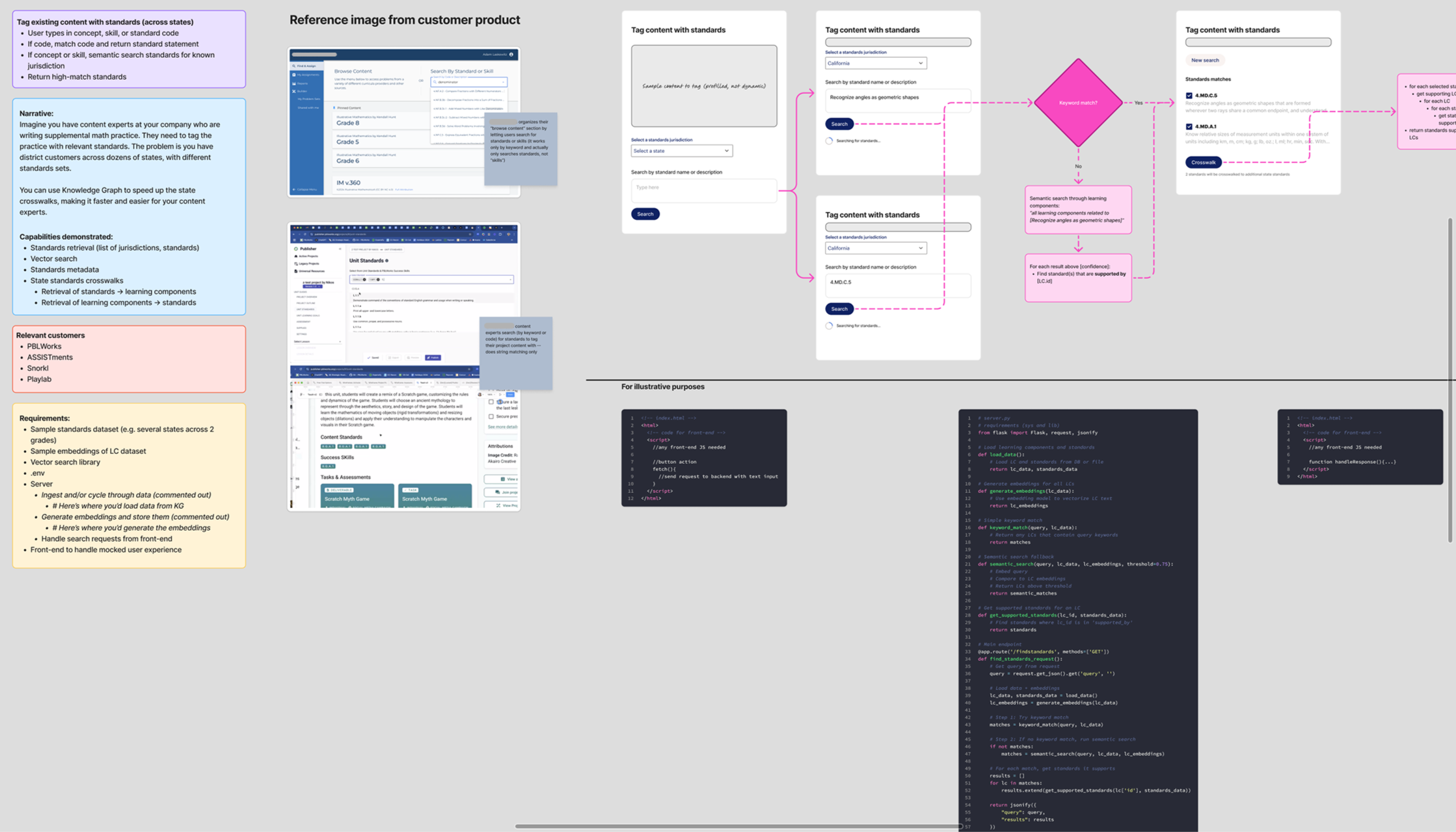Open the Reports item in the blue sidebar
Image resolution: width=1456 pixels, height=832 pixels.
(302, 83)
